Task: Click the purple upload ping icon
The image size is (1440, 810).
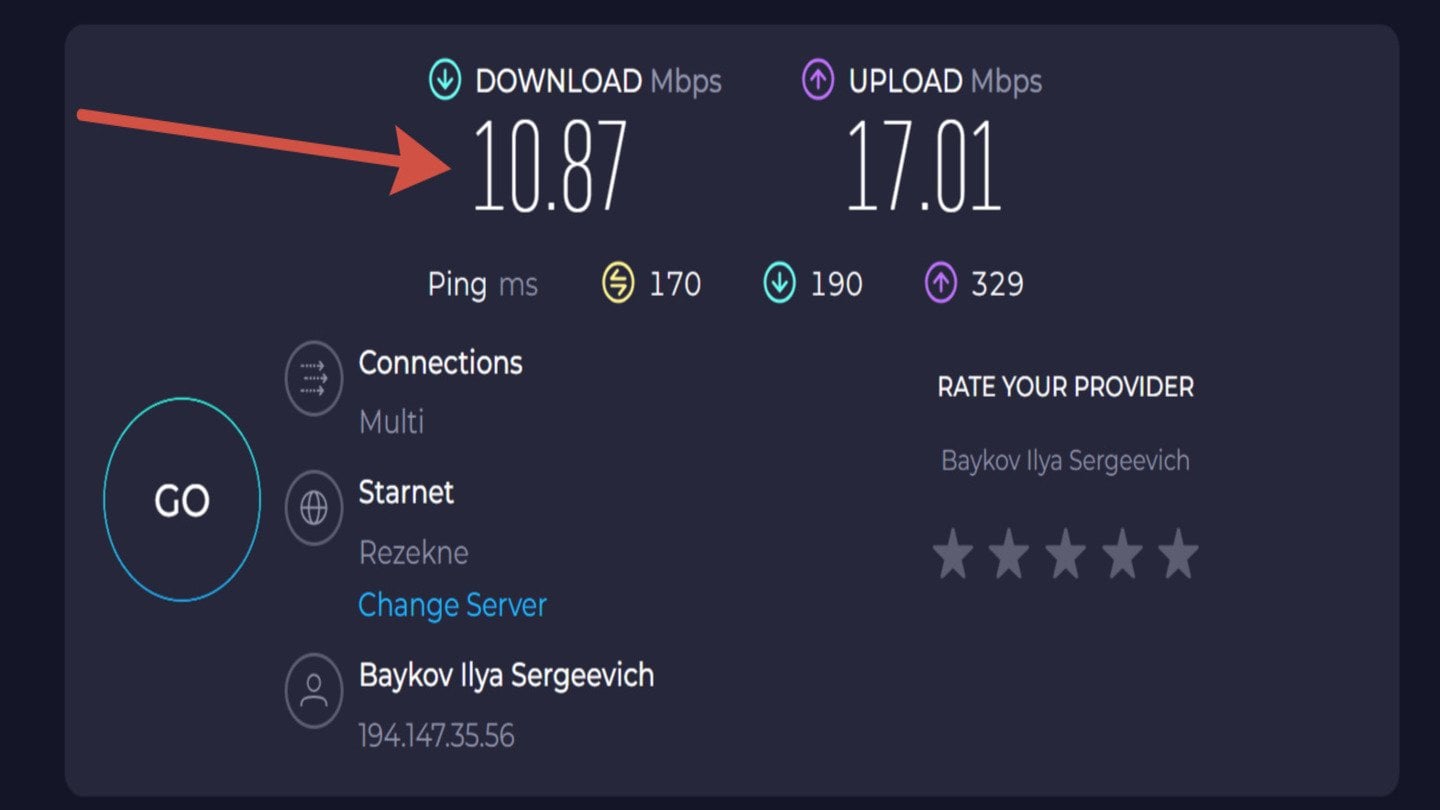Action: click(940, 284)
